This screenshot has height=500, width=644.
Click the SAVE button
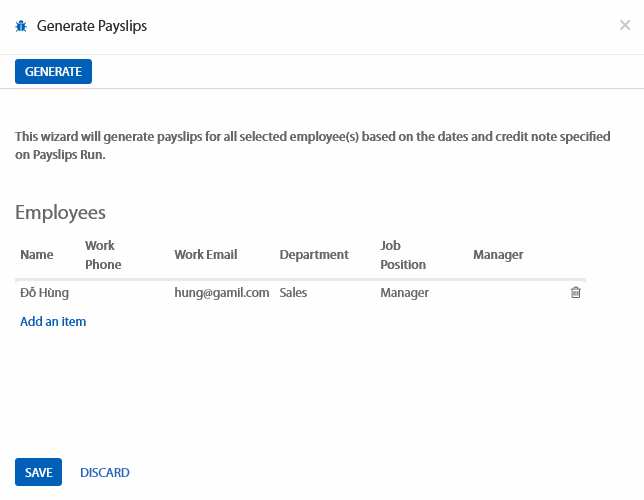[x=38, y=472]
